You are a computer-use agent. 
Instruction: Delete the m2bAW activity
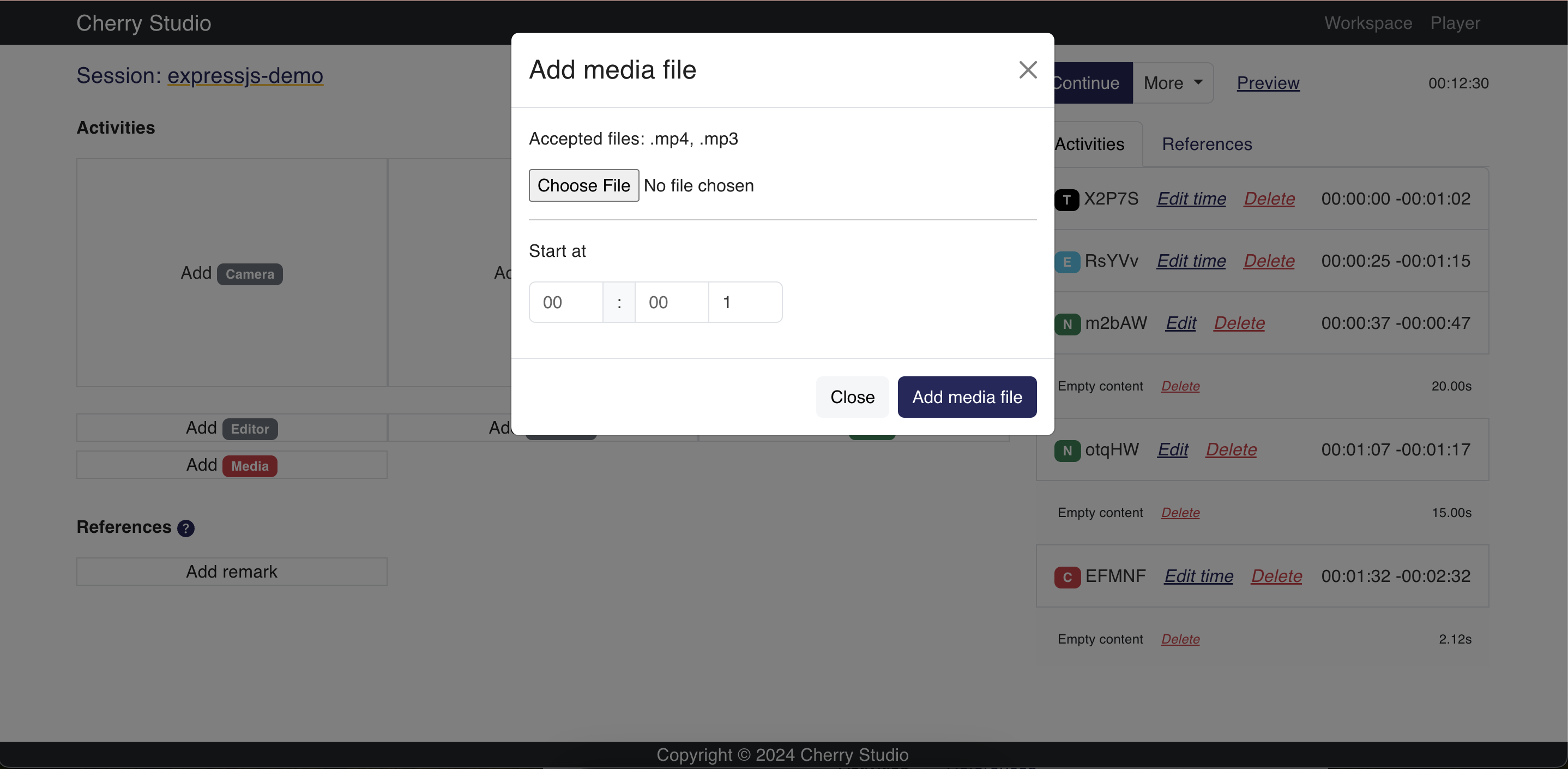(1239, 323)
